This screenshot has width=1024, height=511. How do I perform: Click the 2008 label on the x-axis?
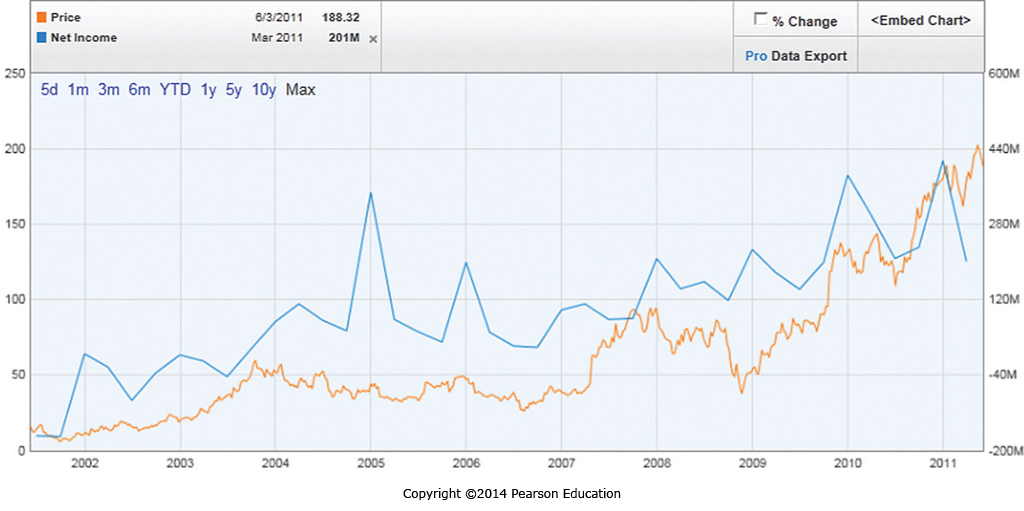coord(657,464)
